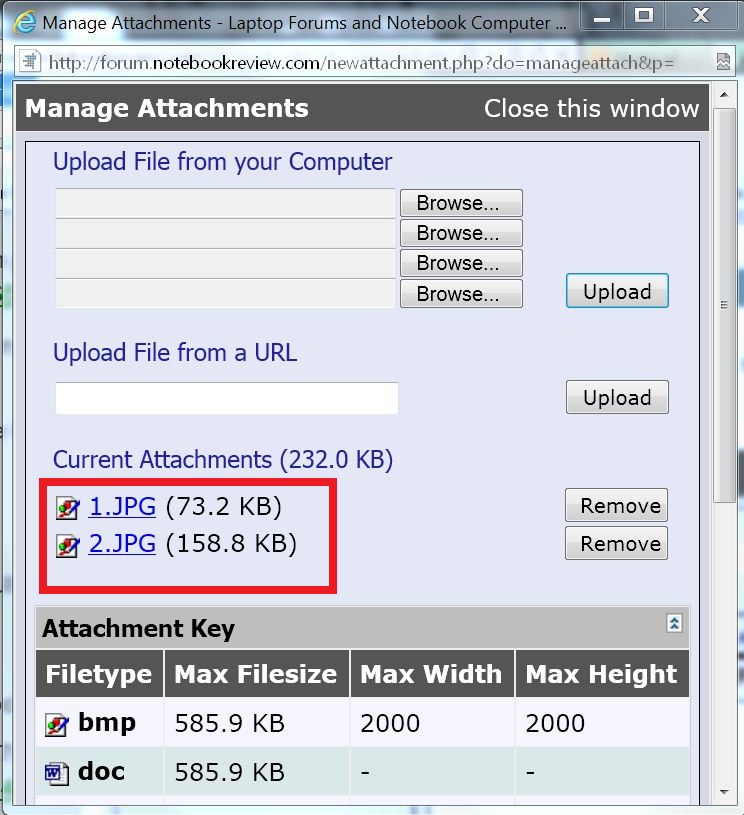This screenshot has height=815, width=744.
Task: Click the browser address URL text
Action: coord(361,62)
